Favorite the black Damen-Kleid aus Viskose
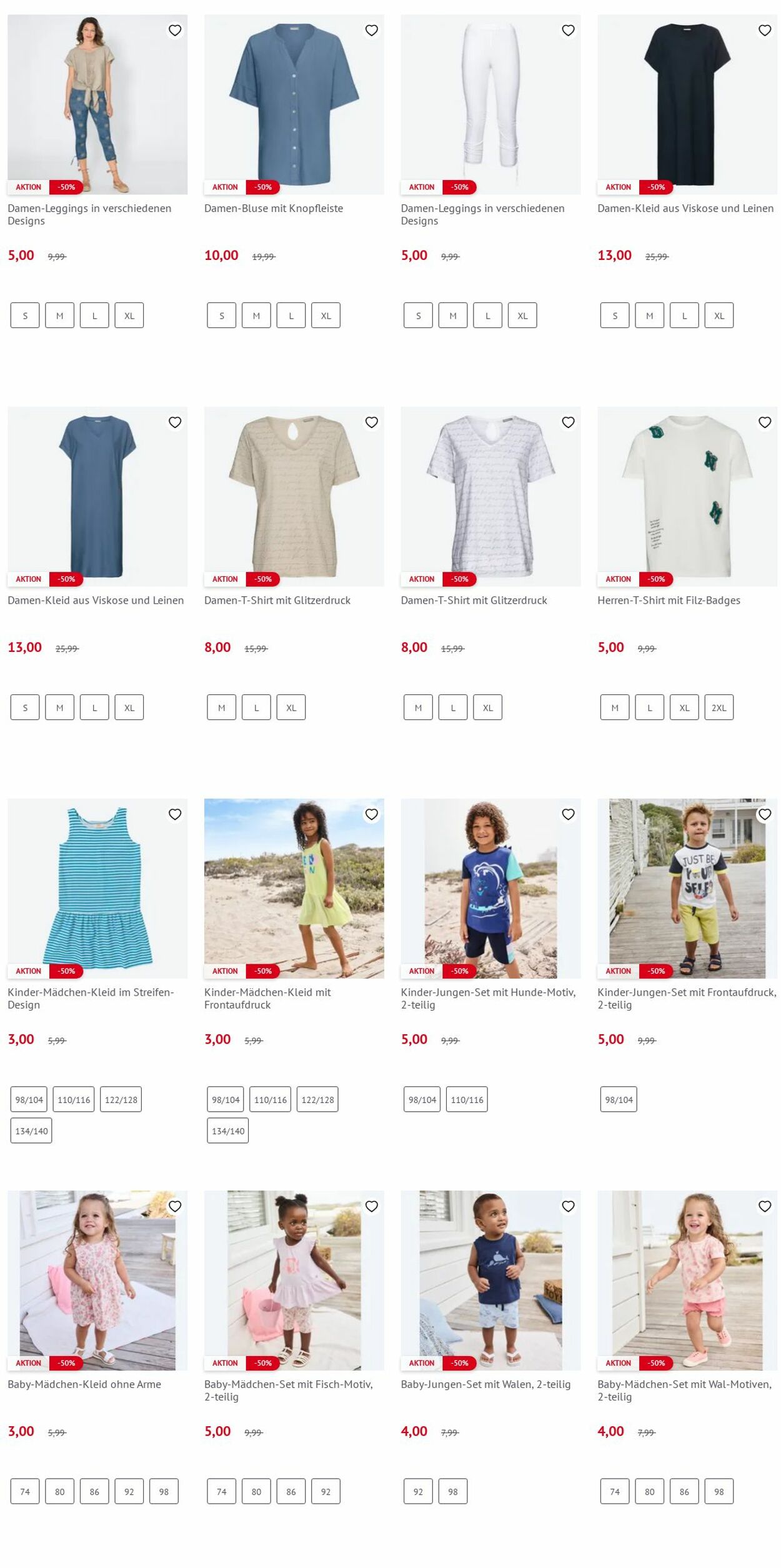The width and height of the screenshot is (781, 1568). click(764, 30)
